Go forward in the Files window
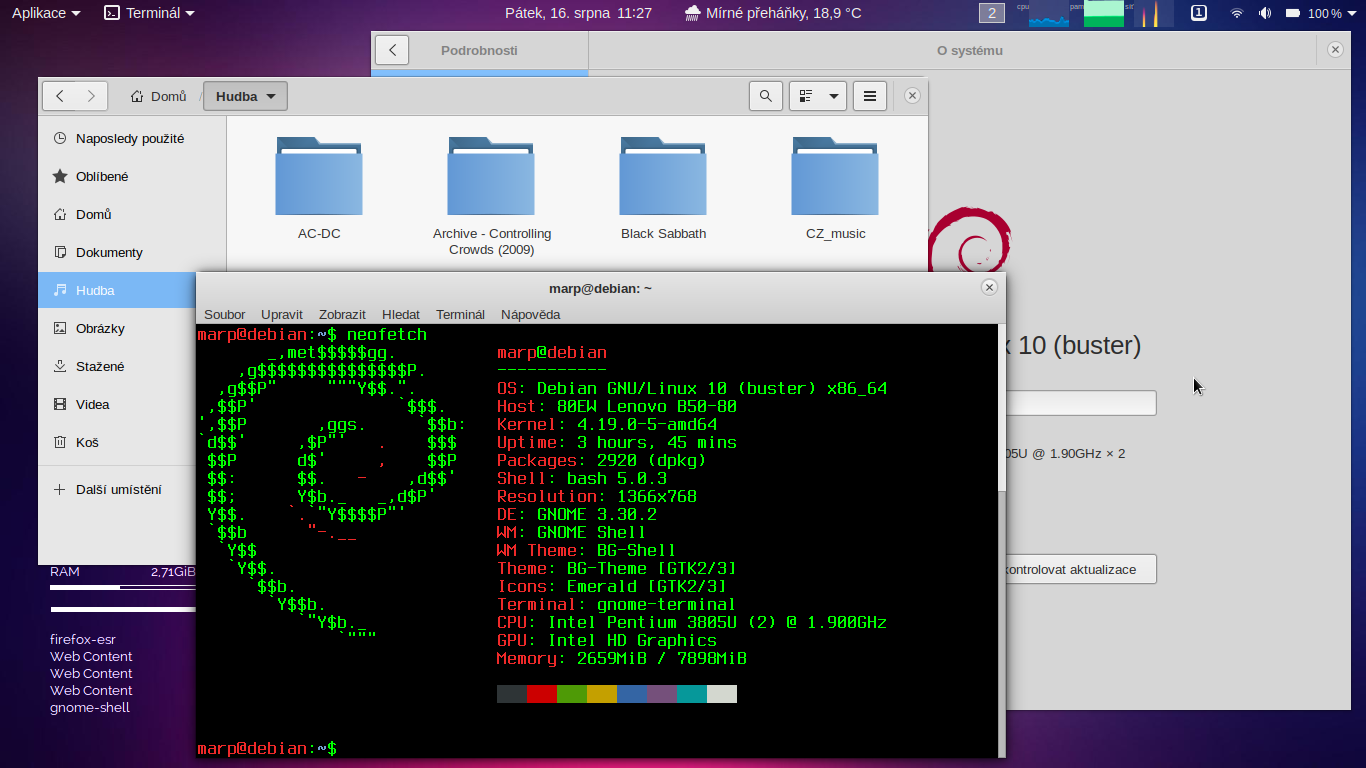Viewport: 1366px width, 768px height. [x=92, y=96]
